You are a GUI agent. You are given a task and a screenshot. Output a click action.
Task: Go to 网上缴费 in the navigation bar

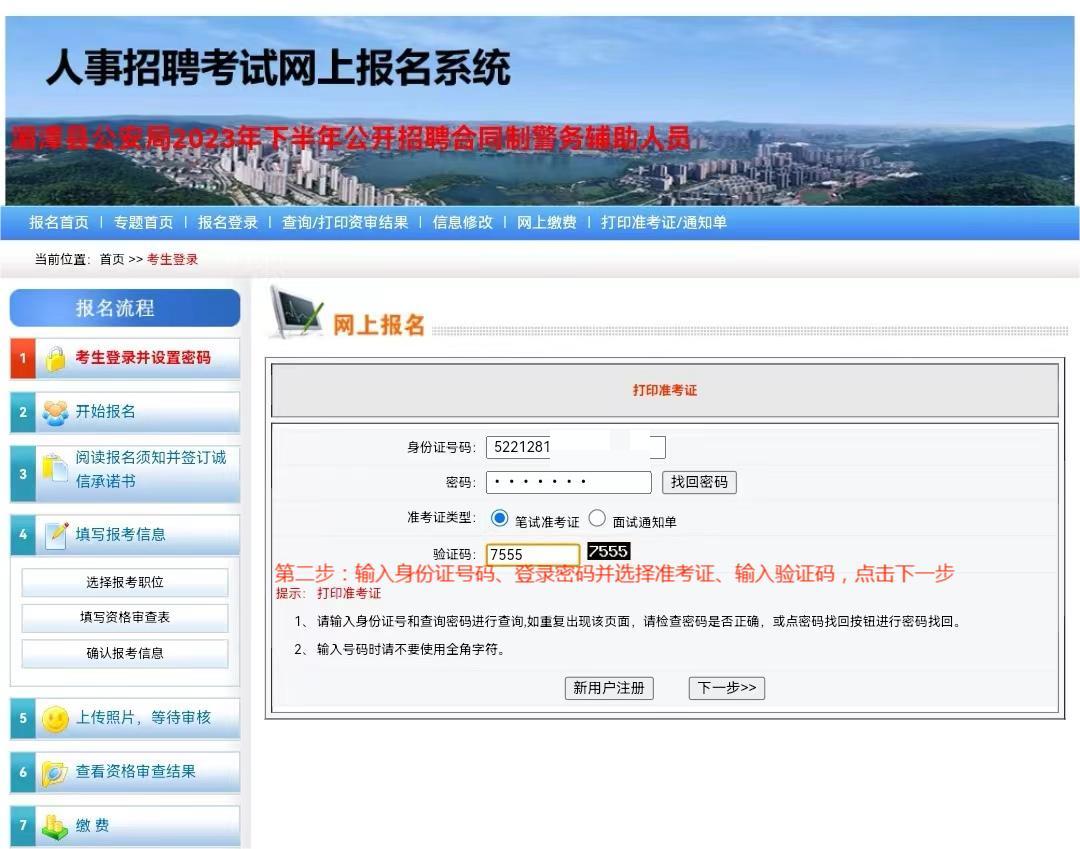point(546,223)
